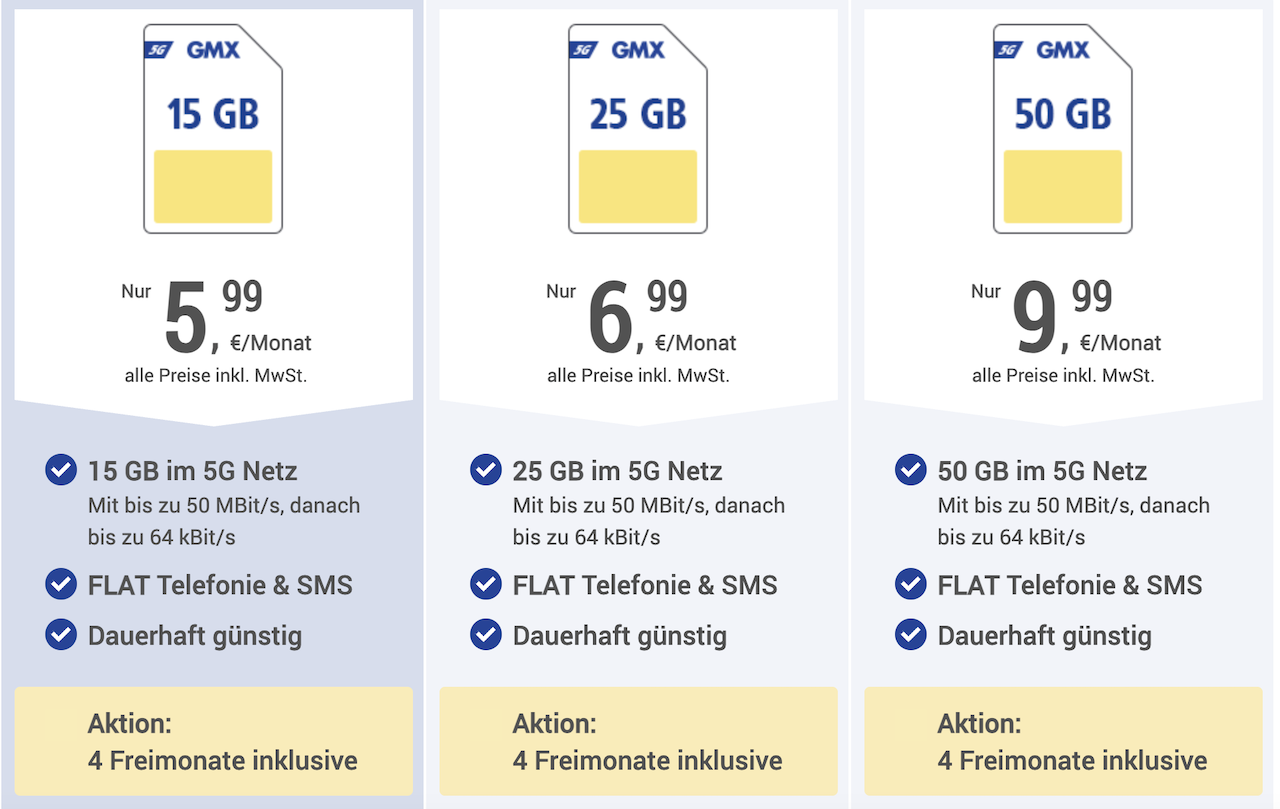This screenshot has height=809, width=1280.
Task: Click the 5G badge on the 15 GB SIM card
Action: [158, 49]
